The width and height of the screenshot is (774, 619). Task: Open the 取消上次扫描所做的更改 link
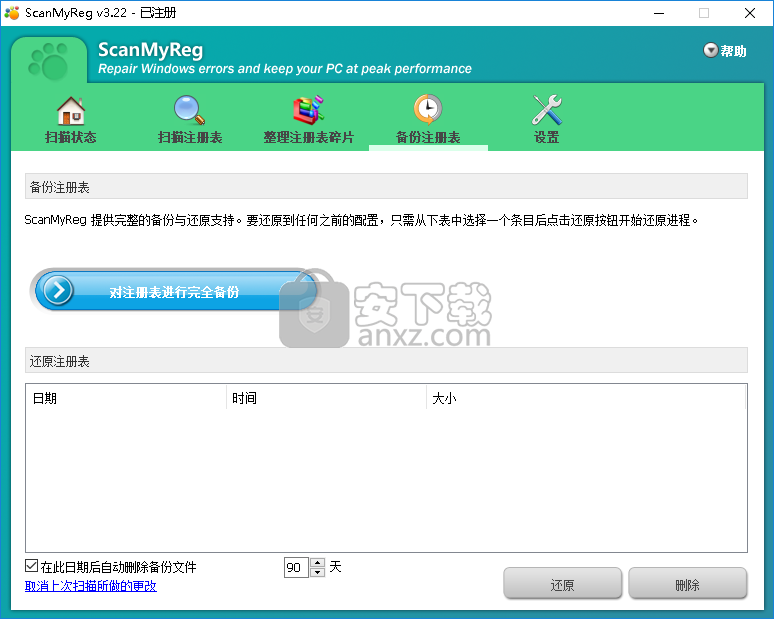(91, 586)
